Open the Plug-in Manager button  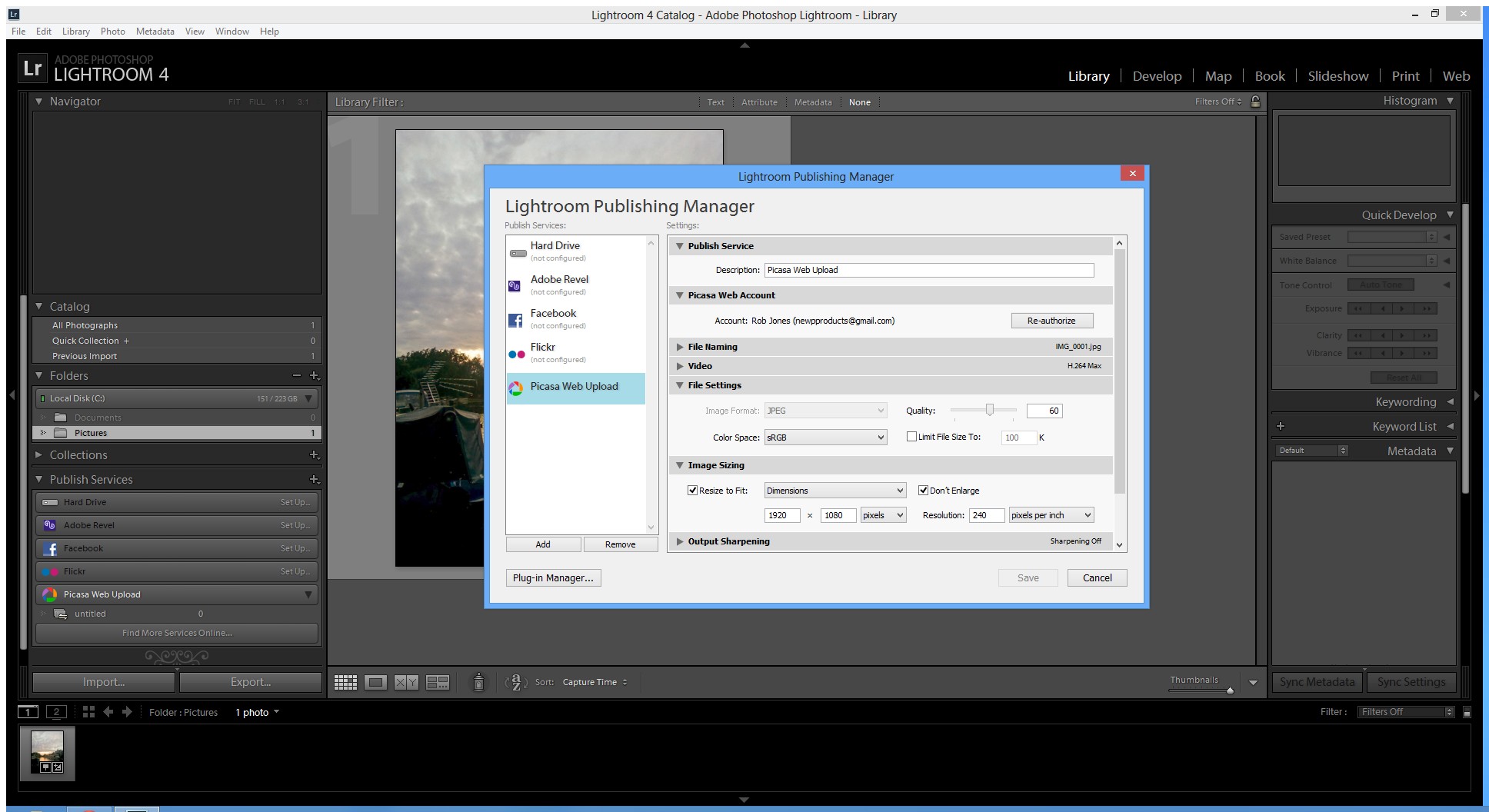(553, 578)
